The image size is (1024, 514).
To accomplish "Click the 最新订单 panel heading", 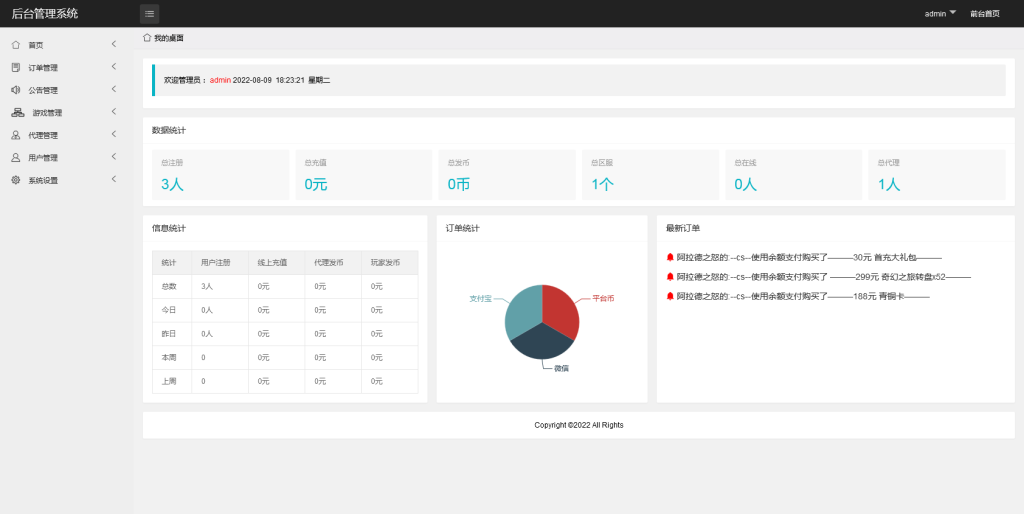I will pyautogui.click(x=683, y=229).
